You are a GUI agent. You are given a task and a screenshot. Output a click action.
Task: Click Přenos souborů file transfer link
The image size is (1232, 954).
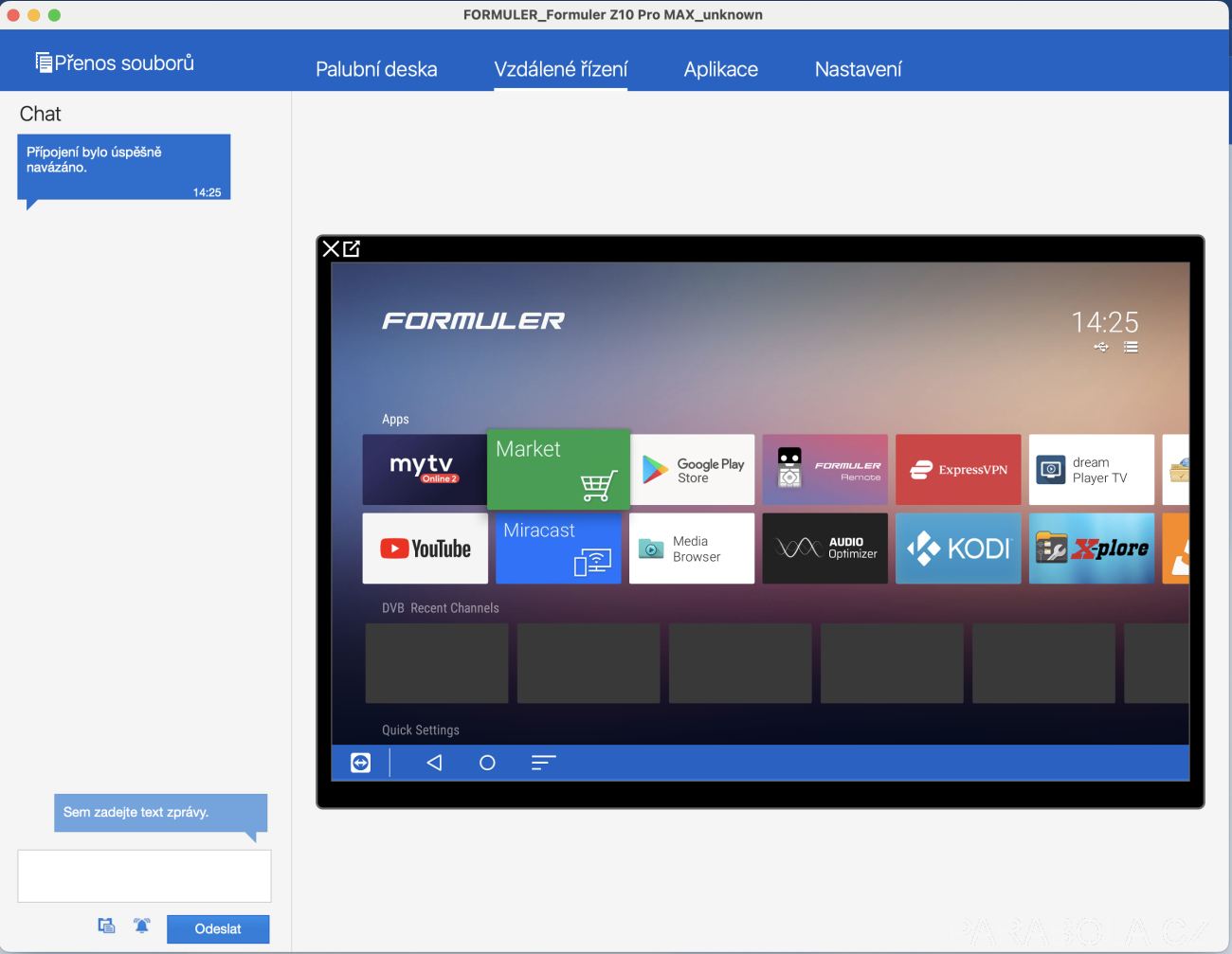click(115, 63)
